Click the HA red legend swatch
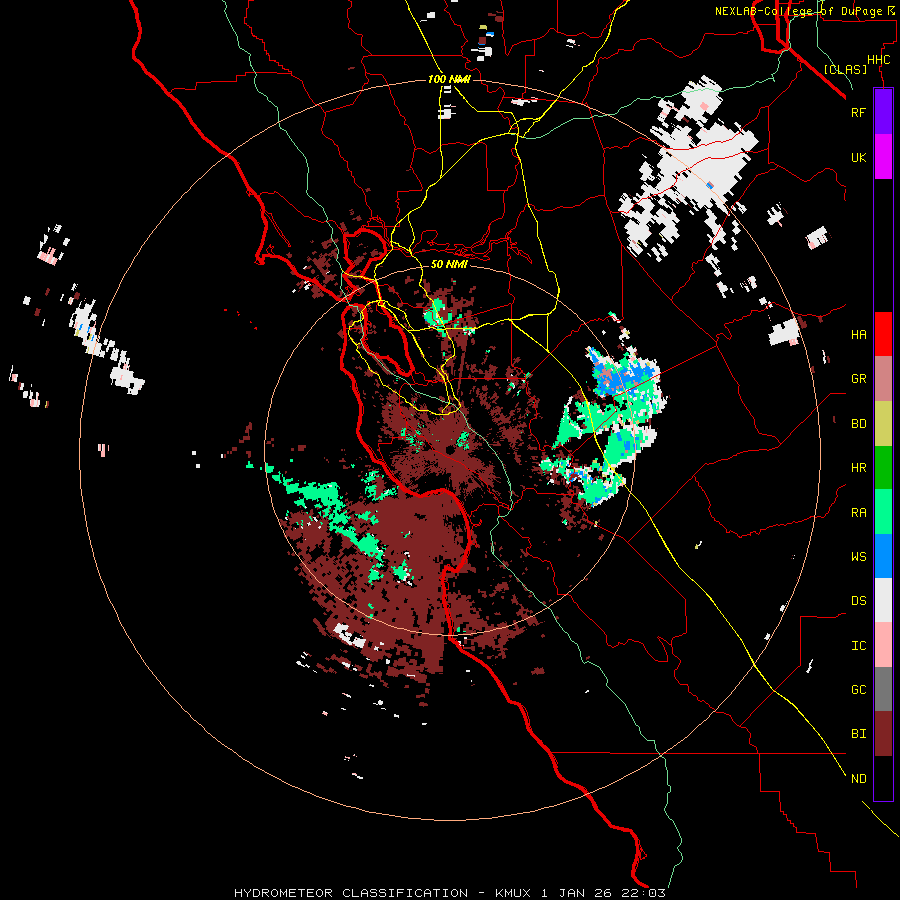Screen dimensions: 900x900 (x=883, y=334)
